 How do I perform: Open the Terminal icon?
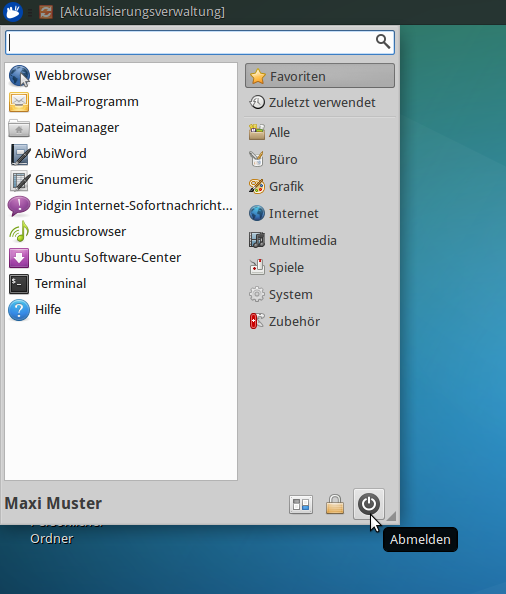[19, 284]
